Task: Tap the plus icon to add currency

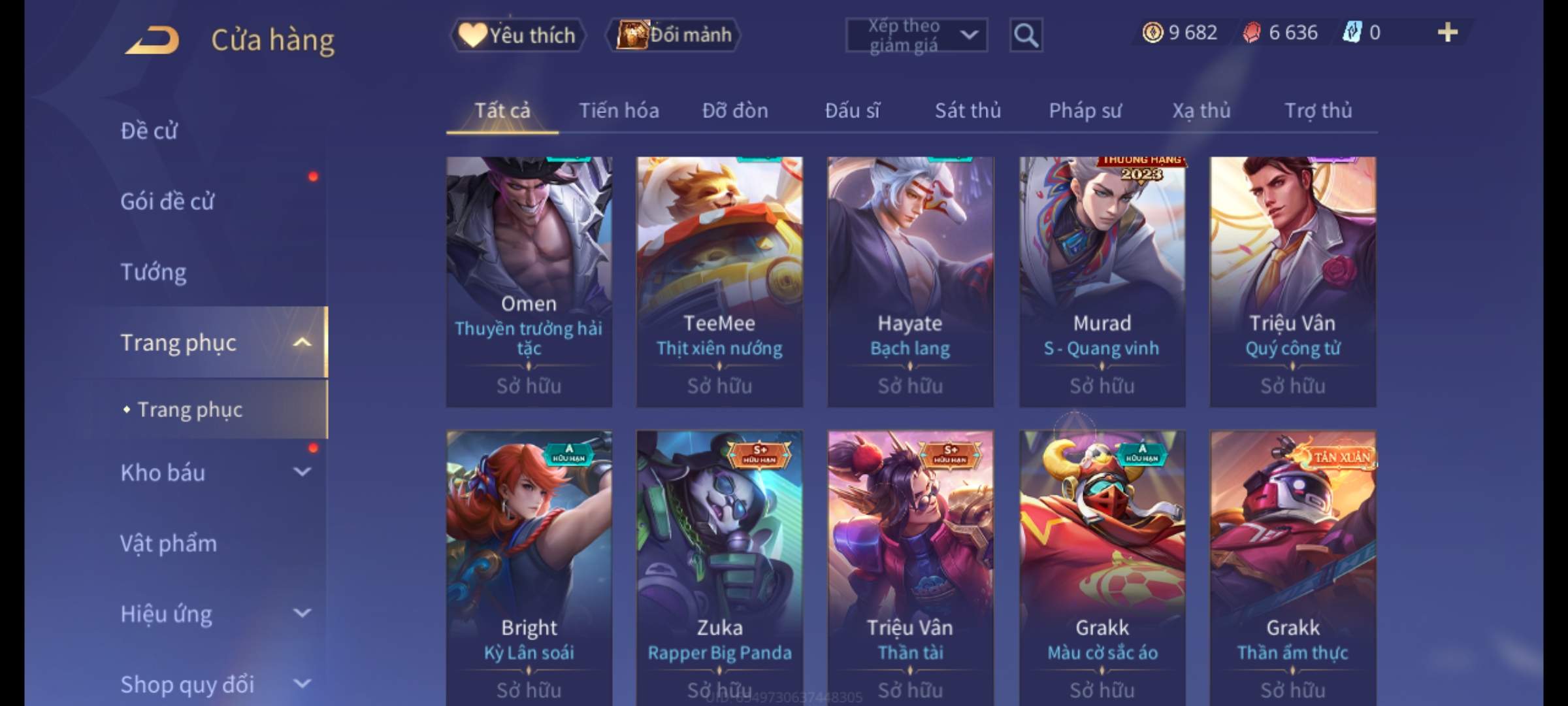Action: coord(1448,32)
